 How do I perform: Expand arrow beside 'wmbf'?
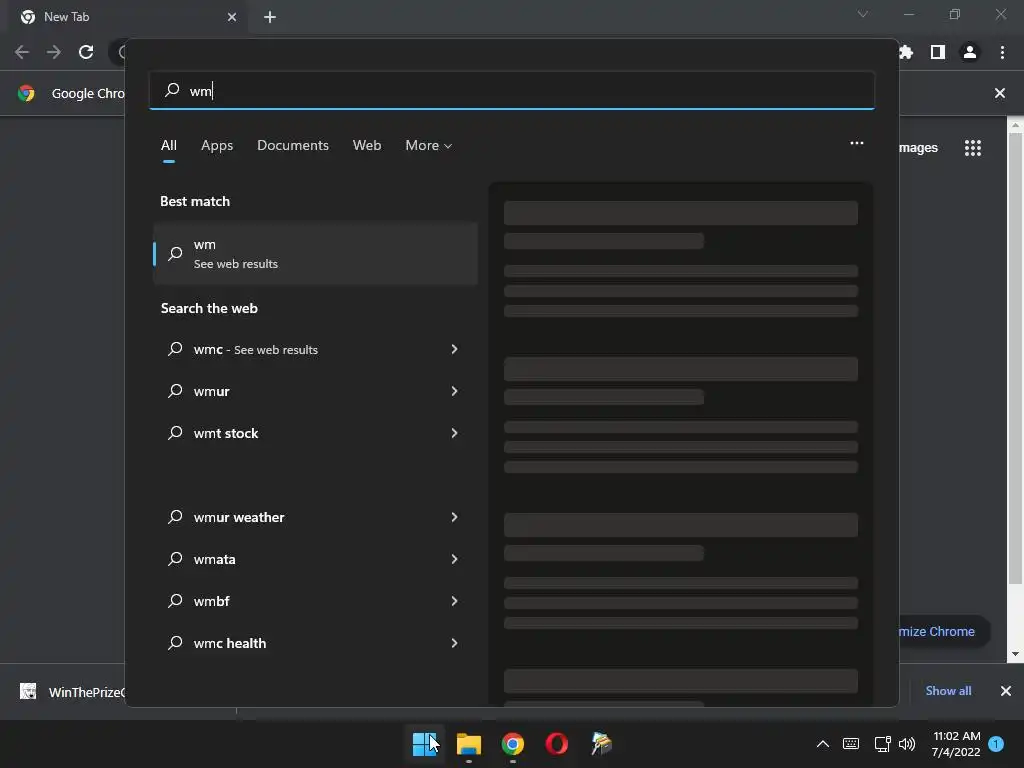click(x=455, y=601)
